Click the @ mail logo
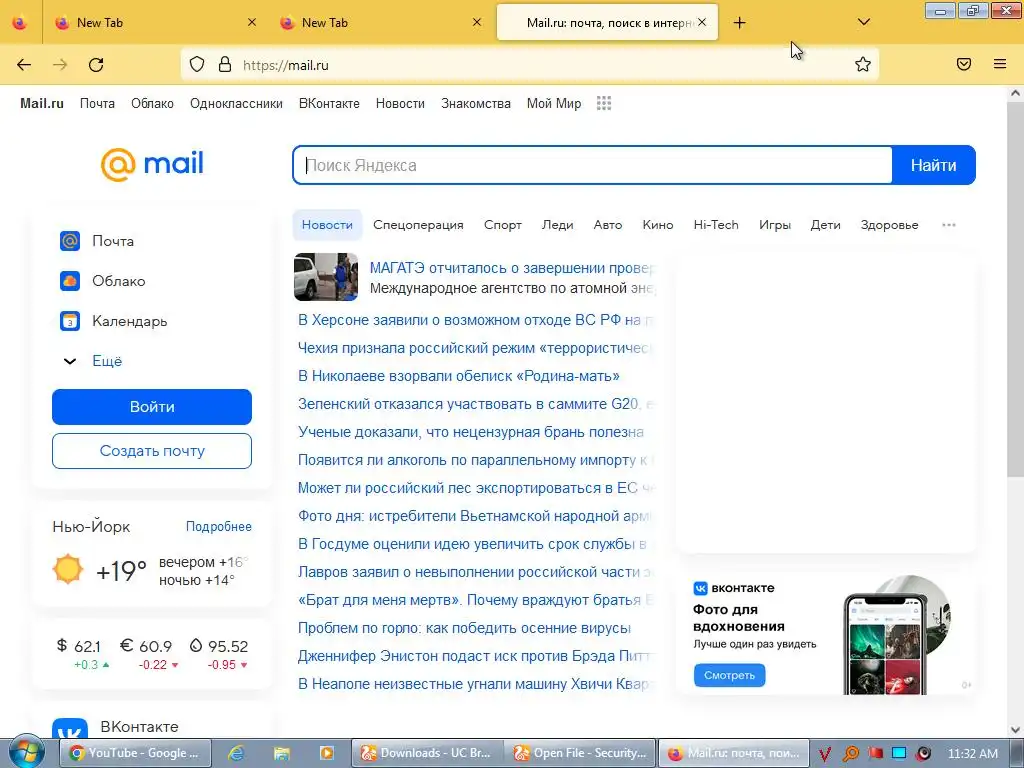Viewport: 1024px width, 768px height. click(152, 163)
